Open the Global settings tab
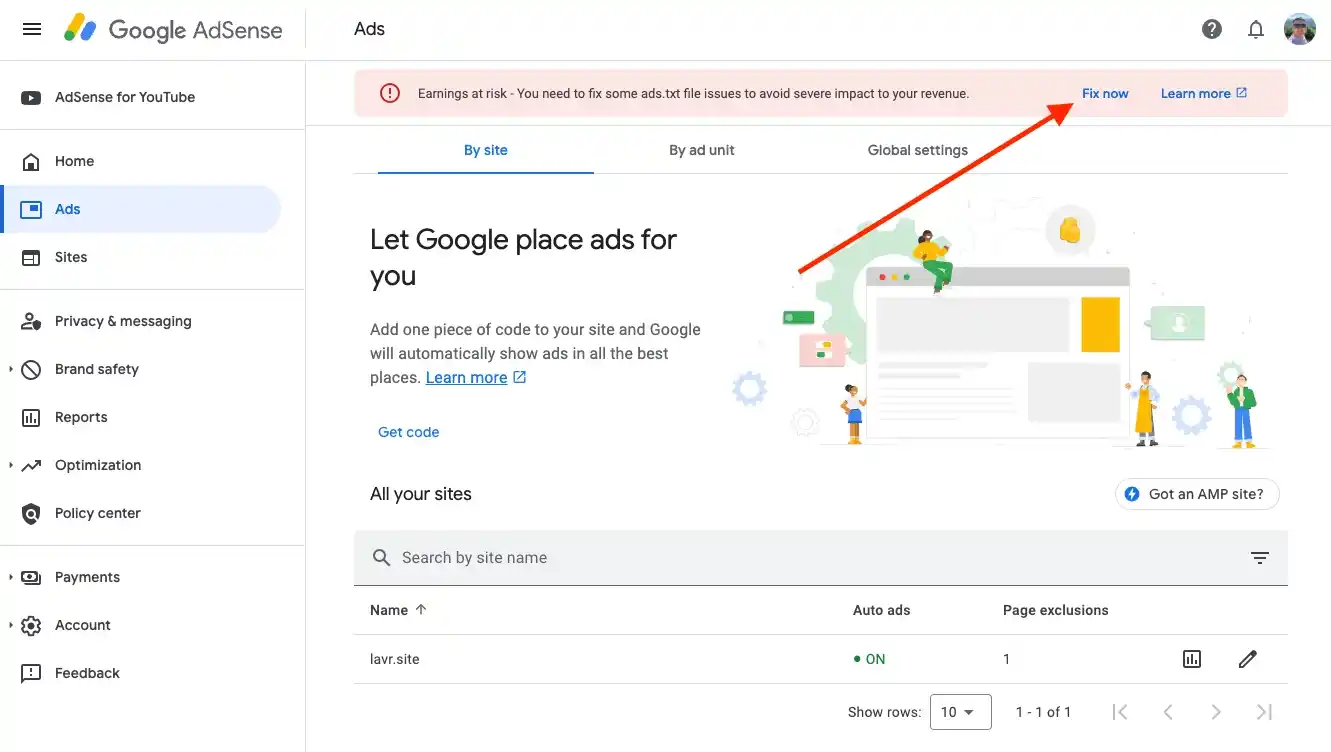 (x=917, y=150)
